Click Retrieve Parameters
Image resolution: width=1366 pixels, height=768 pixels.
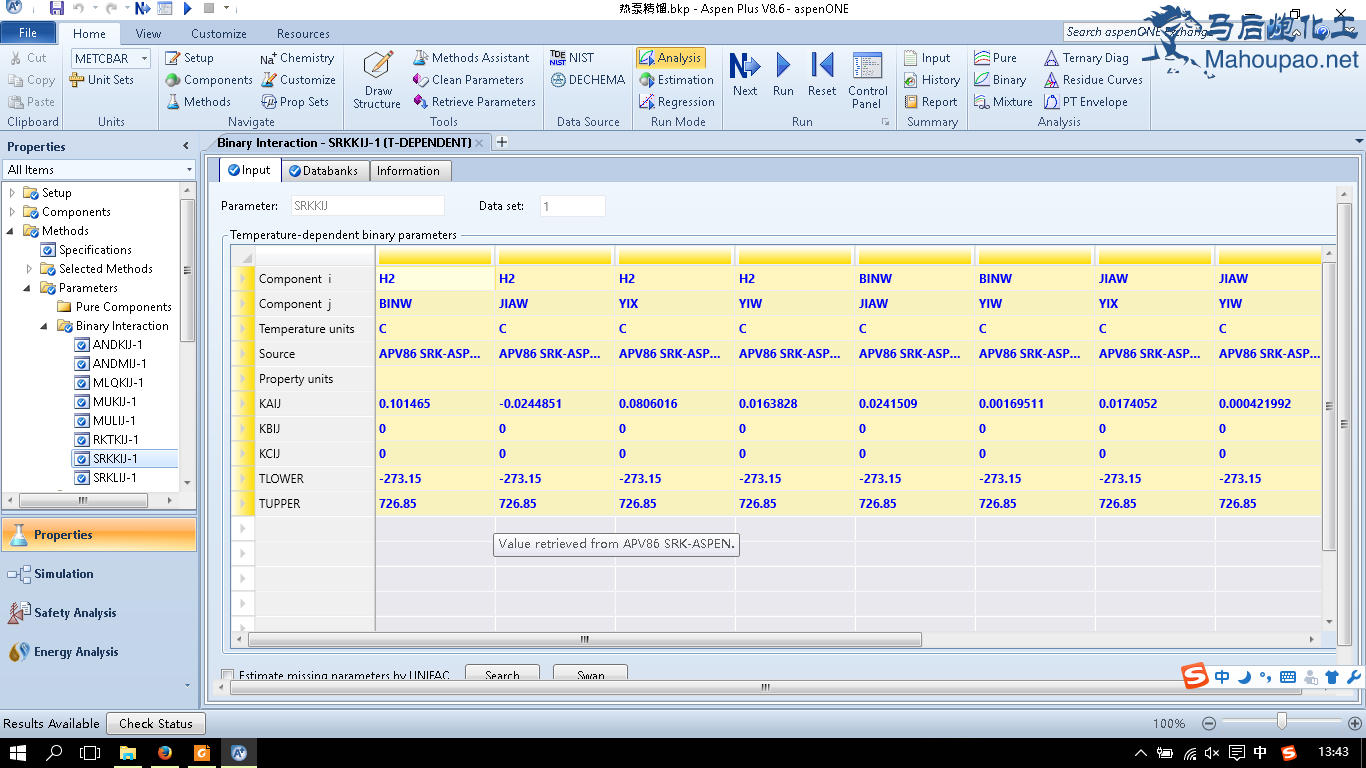474,102
